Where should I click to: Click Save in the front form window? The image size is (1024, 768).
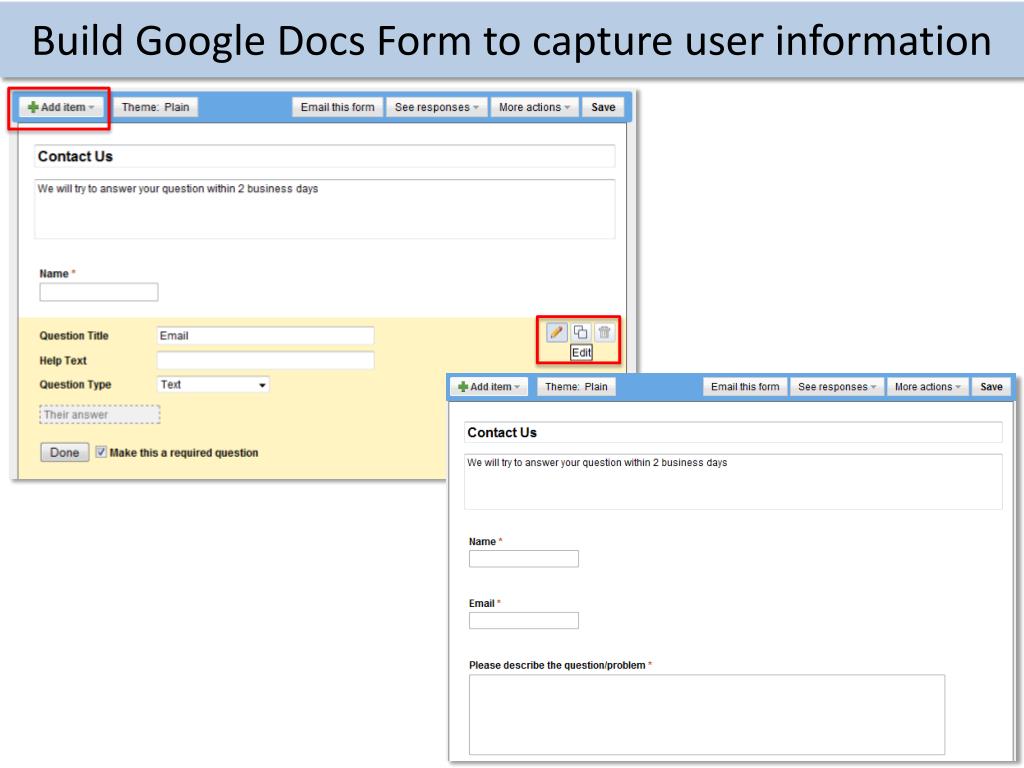[x=991, y=387]
